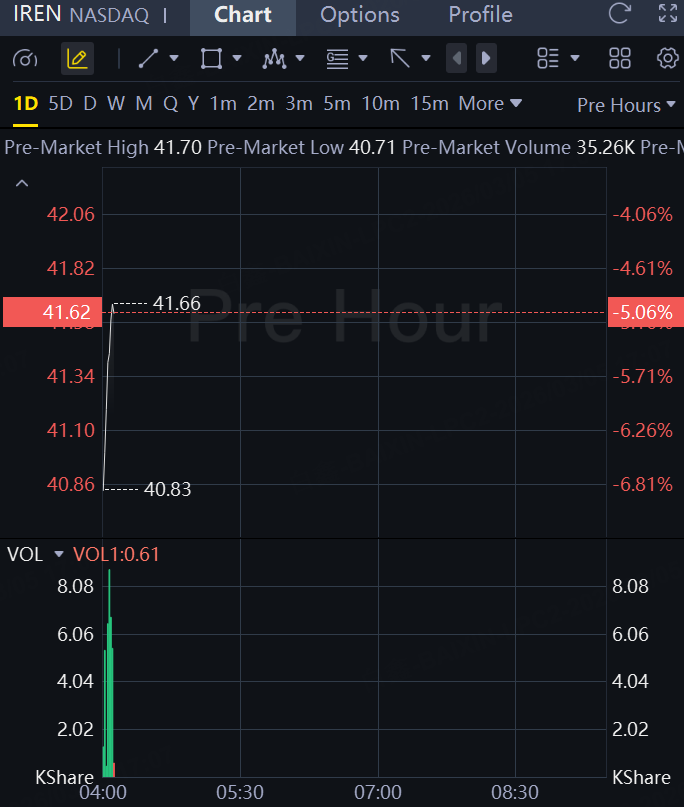The image size is (684, 807).
Task: Expand the VOL indicator dropdown
Action: (59, 554)
